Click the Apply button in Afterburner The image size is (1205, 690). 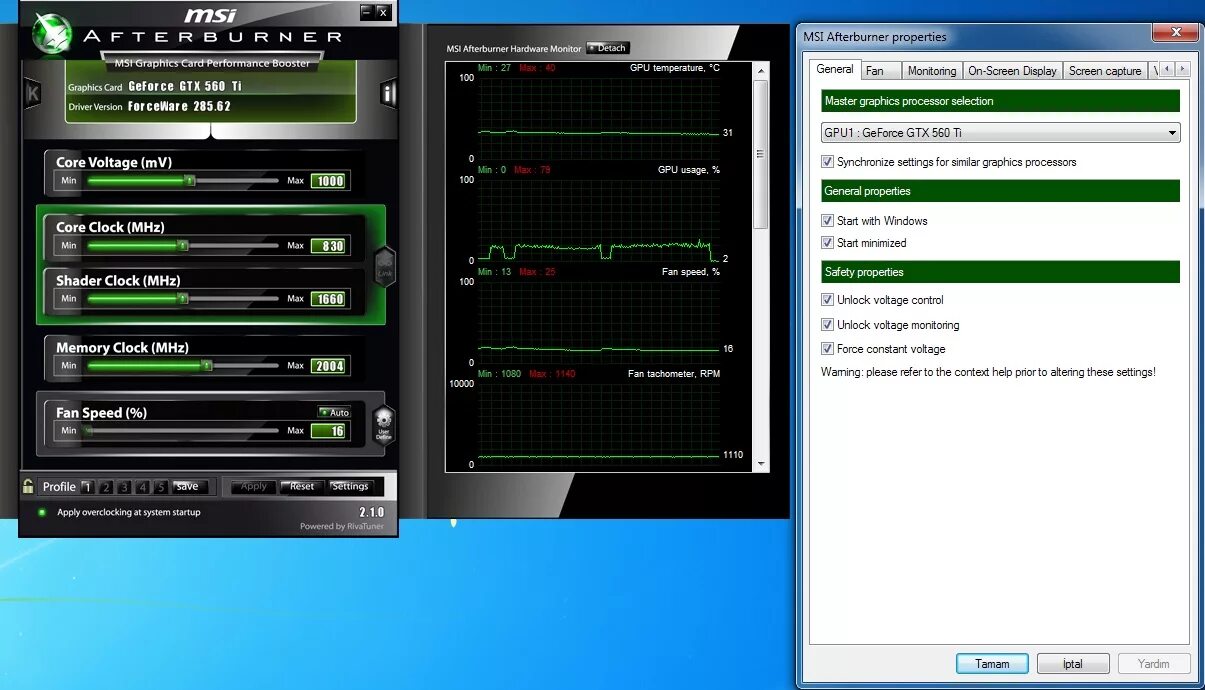click(x=254, y=487)
